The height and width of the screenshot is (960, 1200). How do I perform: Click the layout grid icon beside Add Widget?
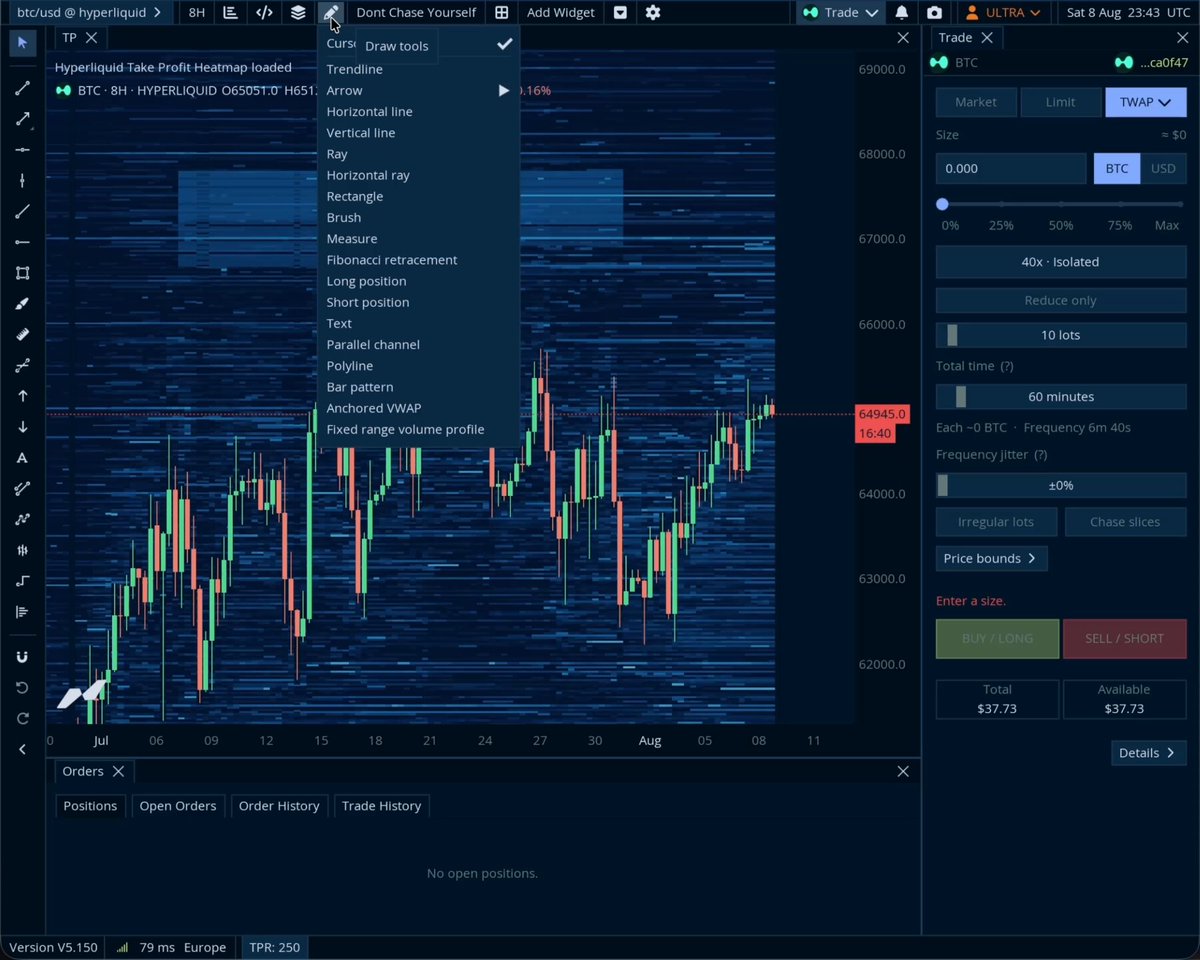501,12
